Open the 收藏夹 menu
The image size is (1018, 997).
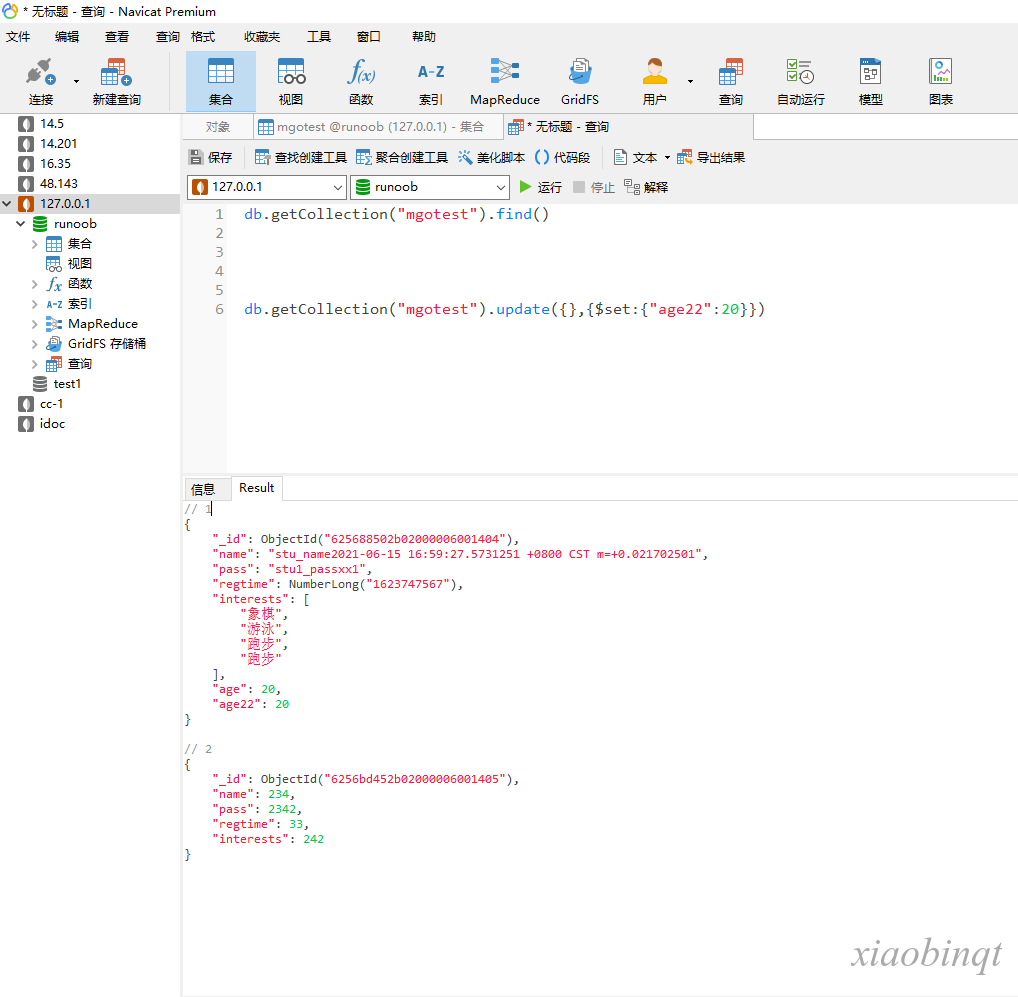click(x=262, y=36)
